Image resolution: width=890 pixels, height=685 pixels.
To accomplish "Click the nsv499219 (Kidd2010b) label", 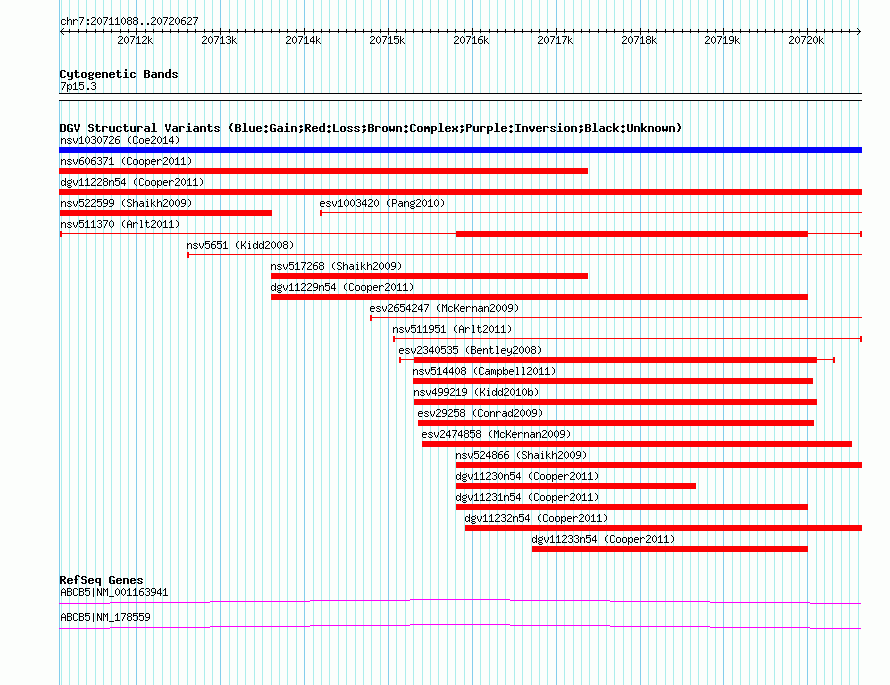I will [476, 392].
